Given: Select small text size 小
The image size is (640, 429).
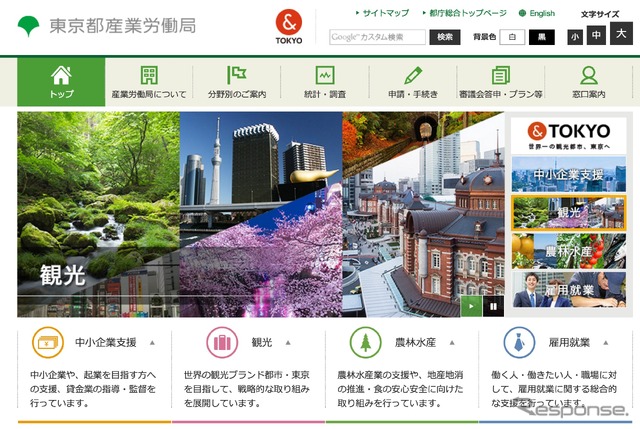Looking at the screenshot, I should pyautogui.click(x=575, y=37).
